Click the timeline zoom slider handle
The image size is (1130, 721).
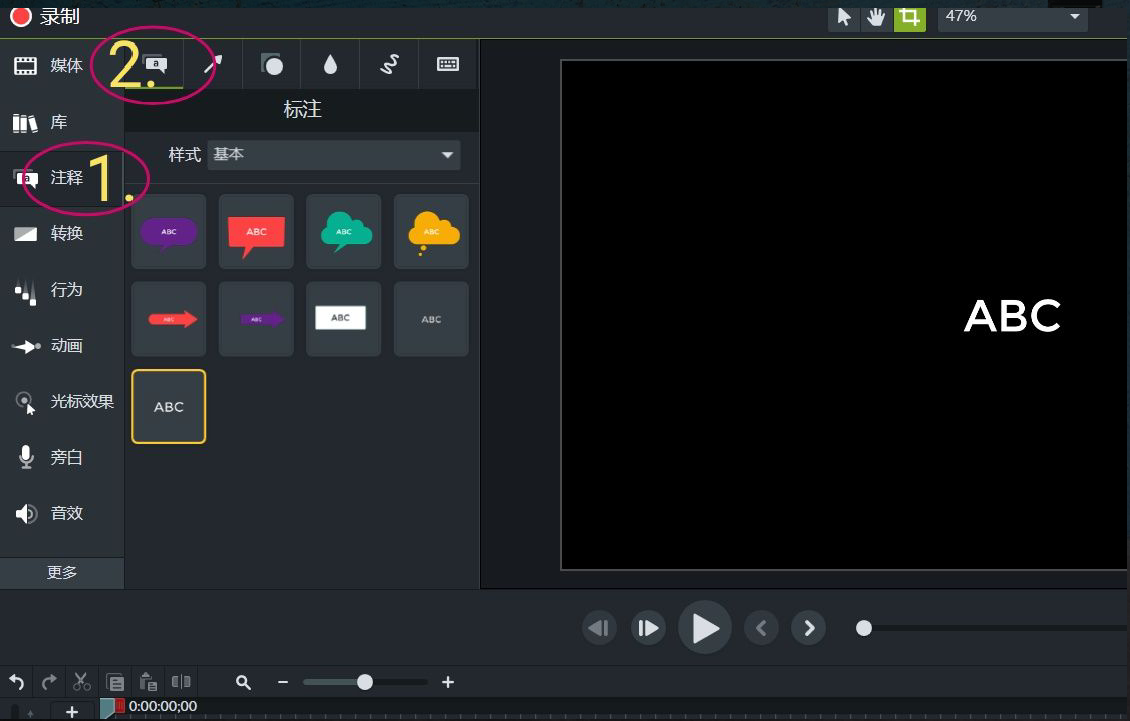(365, 682)
